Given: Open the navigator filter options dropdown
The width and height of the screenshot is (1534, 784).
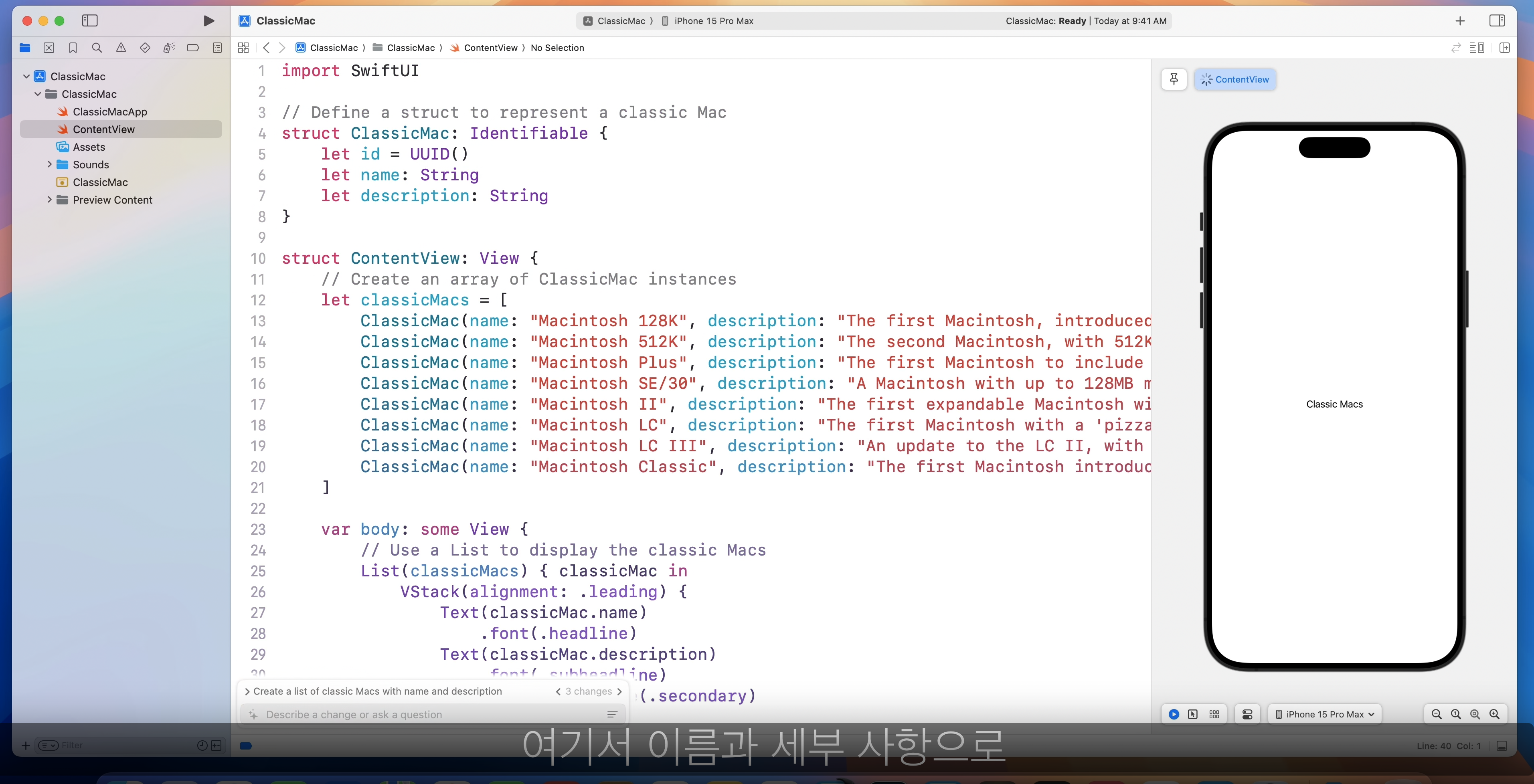Looking at the screenshot, I should (x=48, y=746).
